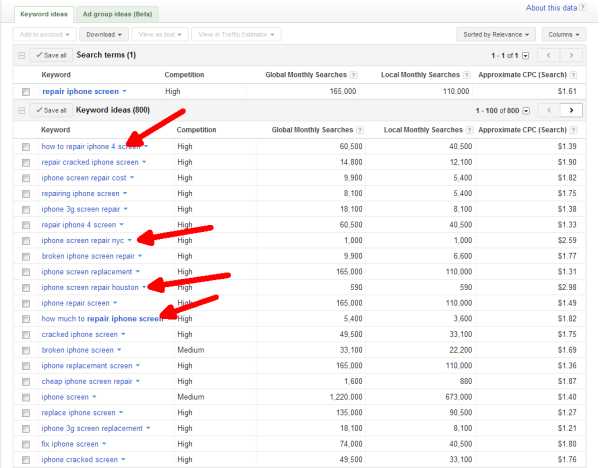The height and width of the screenshot is (468, 600).
Task: Open help for Local Monthly Searches in Search terms header
Action: coord(466,75)
